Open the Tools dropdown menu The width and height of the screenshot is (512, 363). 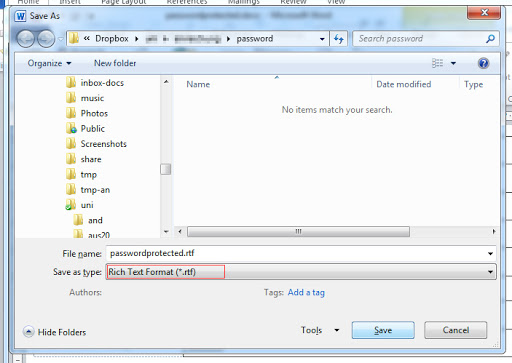pyautogui.click(x=320, y=330)
